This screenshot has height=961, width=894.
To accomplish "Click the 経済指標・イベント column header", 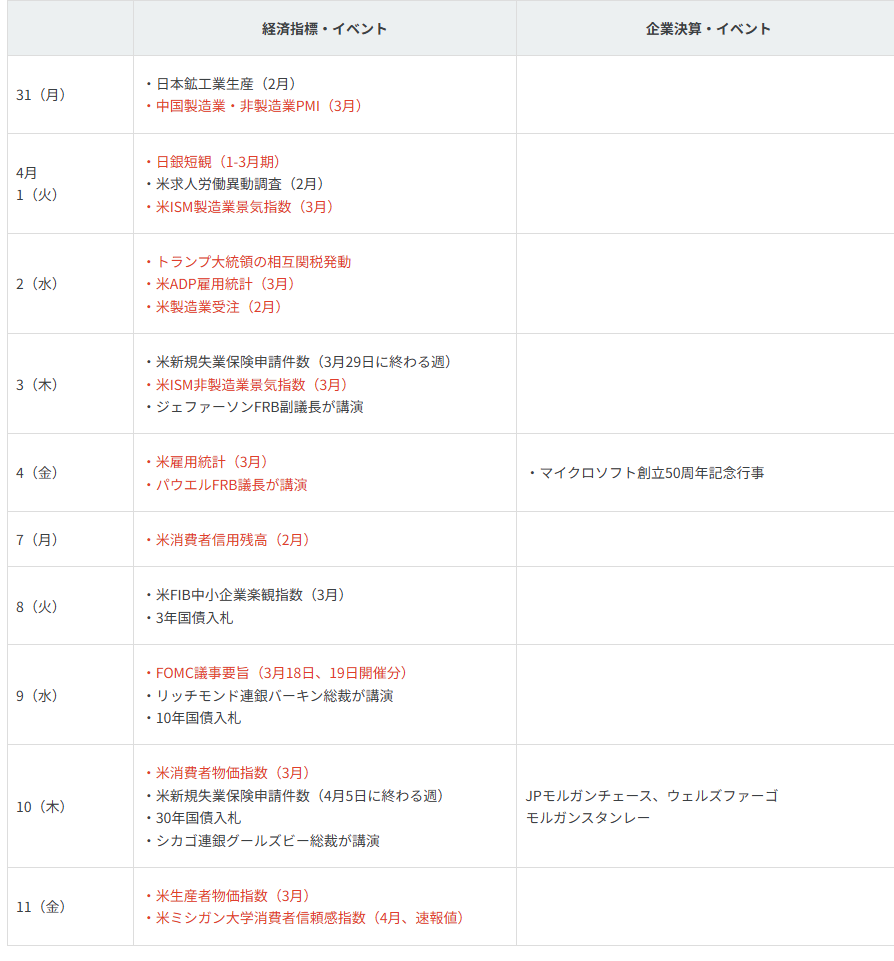I will coord(324,28).
